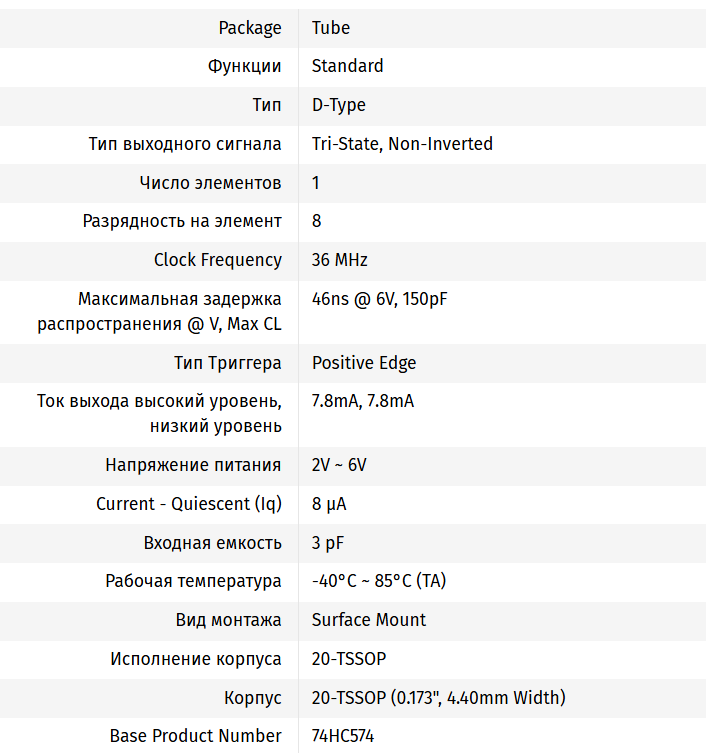The height and width of the screenshot is (753, 706).
Task: Select the Positive Edge trigger value
Action: 364,363
